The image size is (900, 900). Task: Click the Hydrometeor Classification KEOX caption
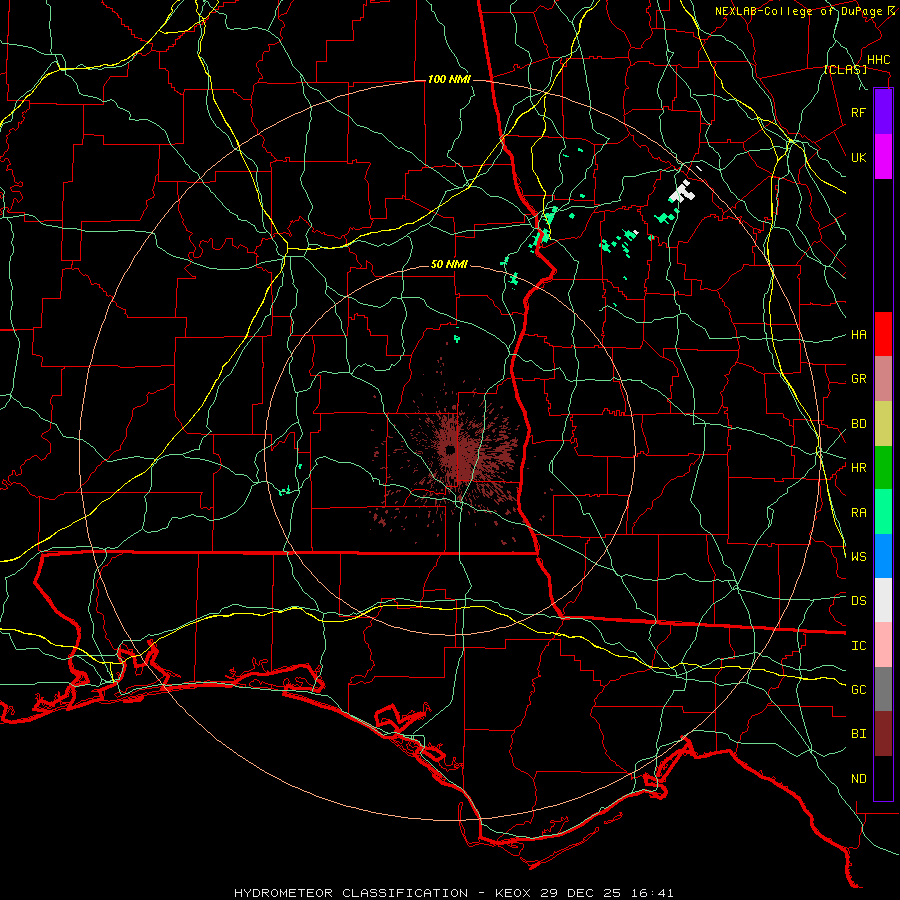(453, 893)
